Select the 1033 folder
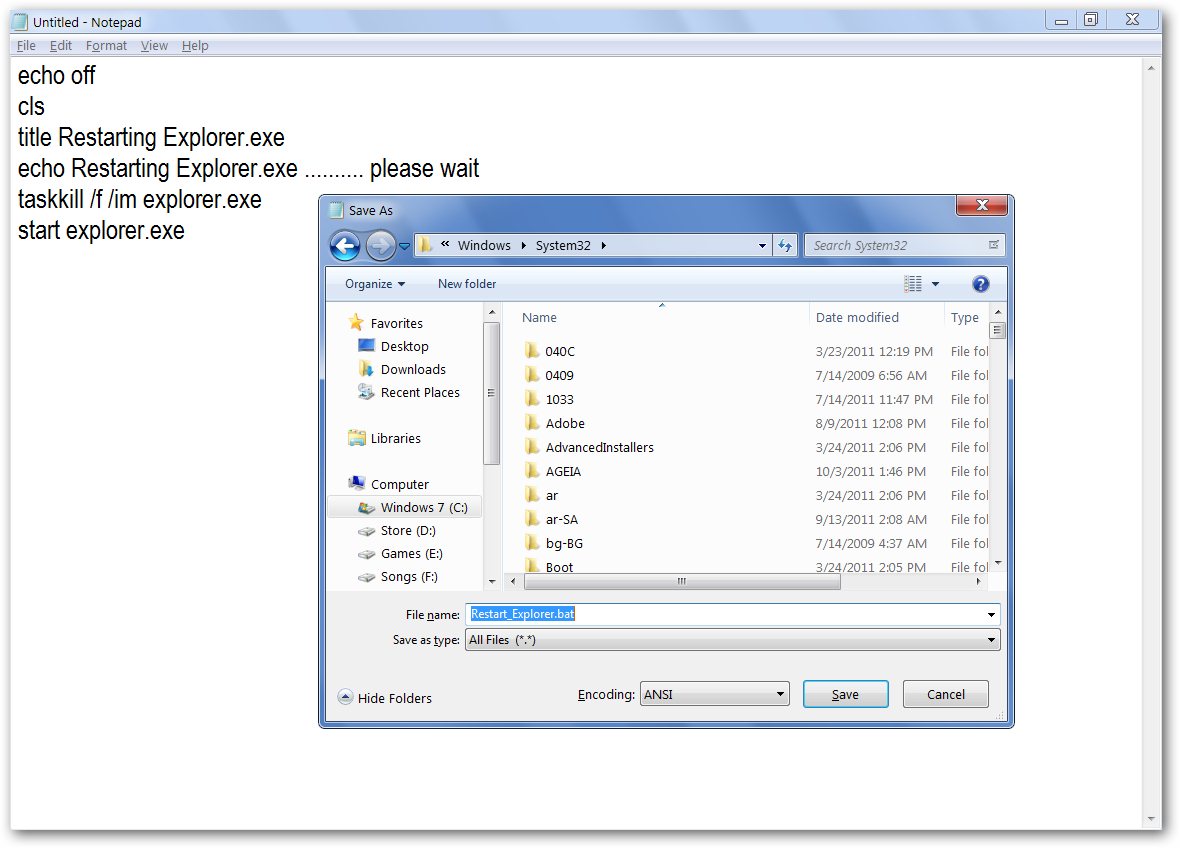The height and width of the screenshot is (848, 1180). 549,399
